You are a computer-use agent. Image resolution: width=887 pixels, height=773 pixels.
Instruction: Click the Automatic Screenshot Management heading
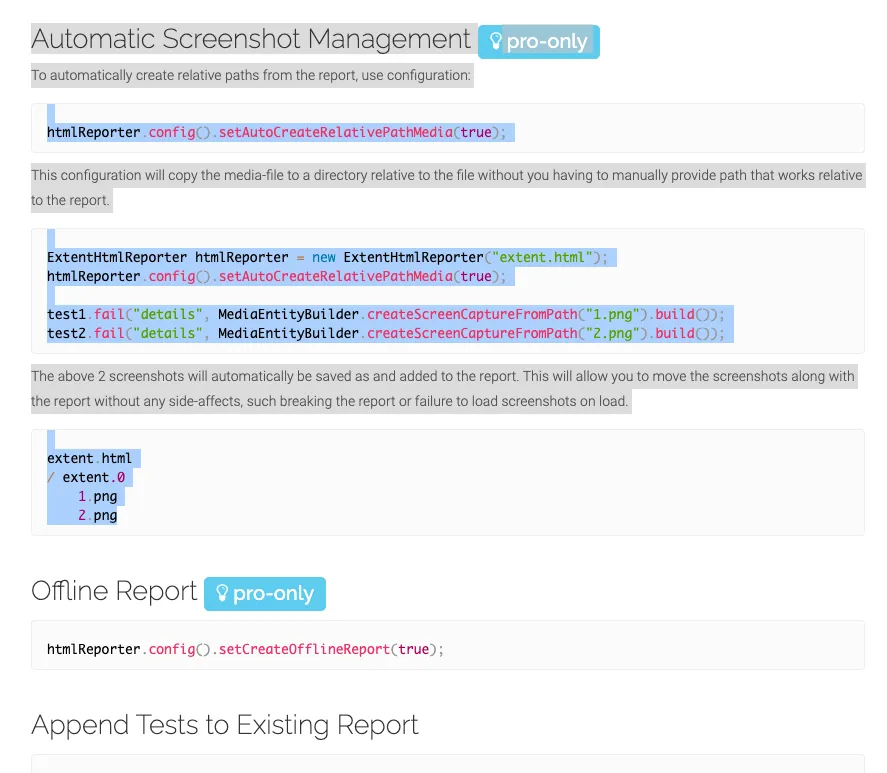pos(251,39)
